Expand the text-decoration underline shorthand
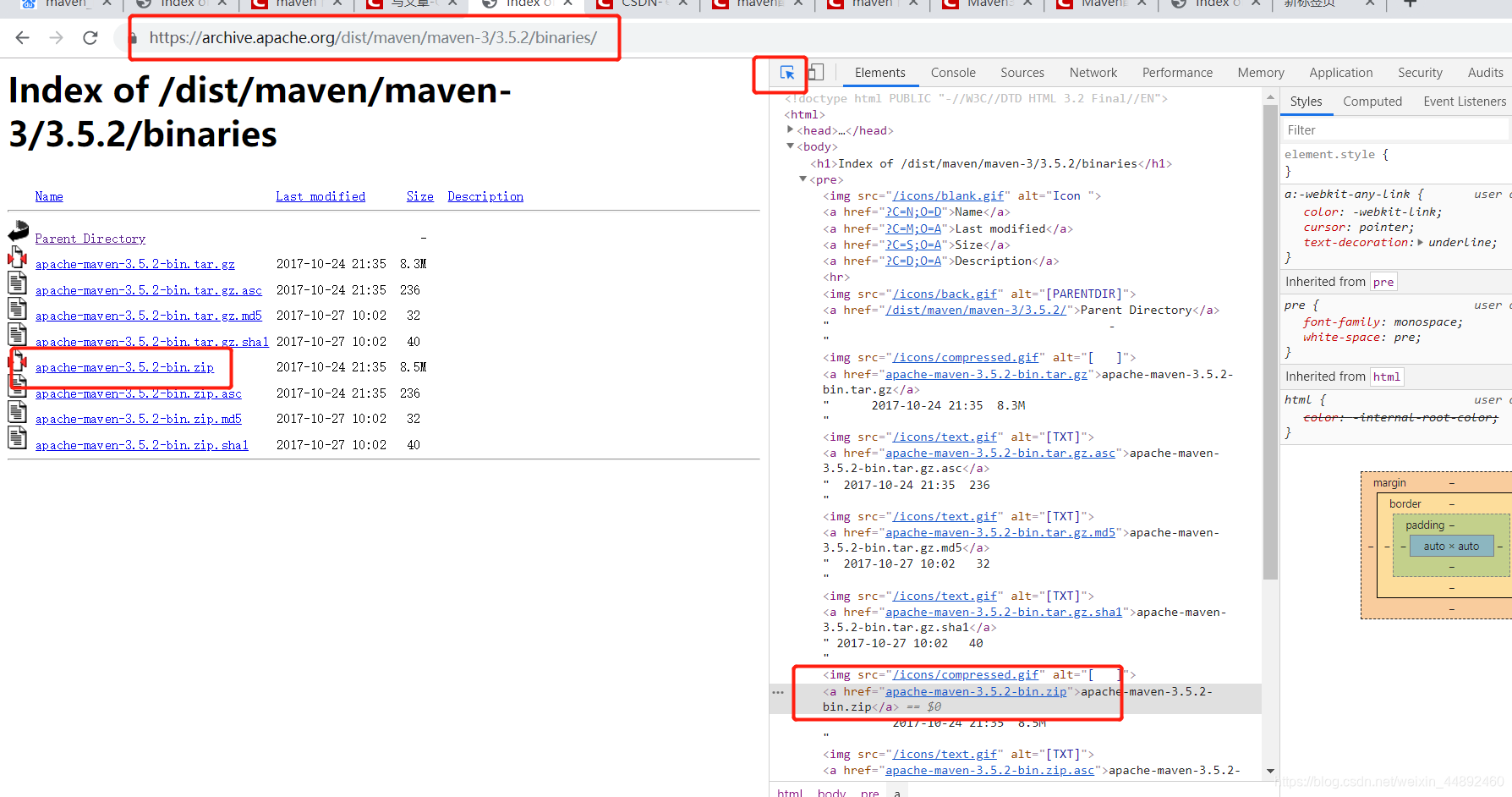 pyautogui.click(x=1420, y=243)
